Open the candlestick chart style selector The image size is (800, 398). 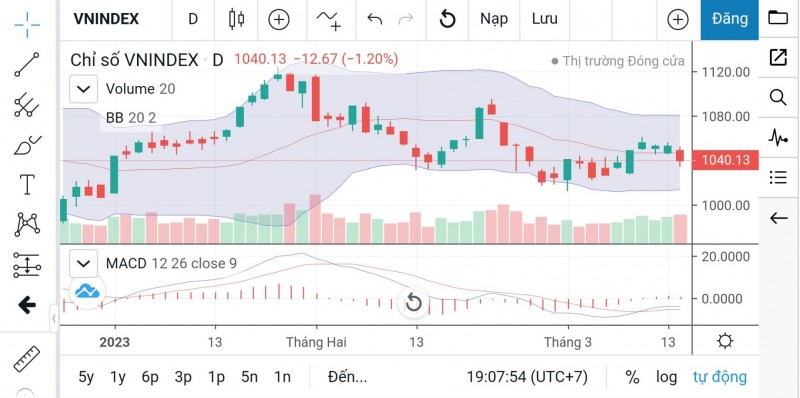pos(236,19)
